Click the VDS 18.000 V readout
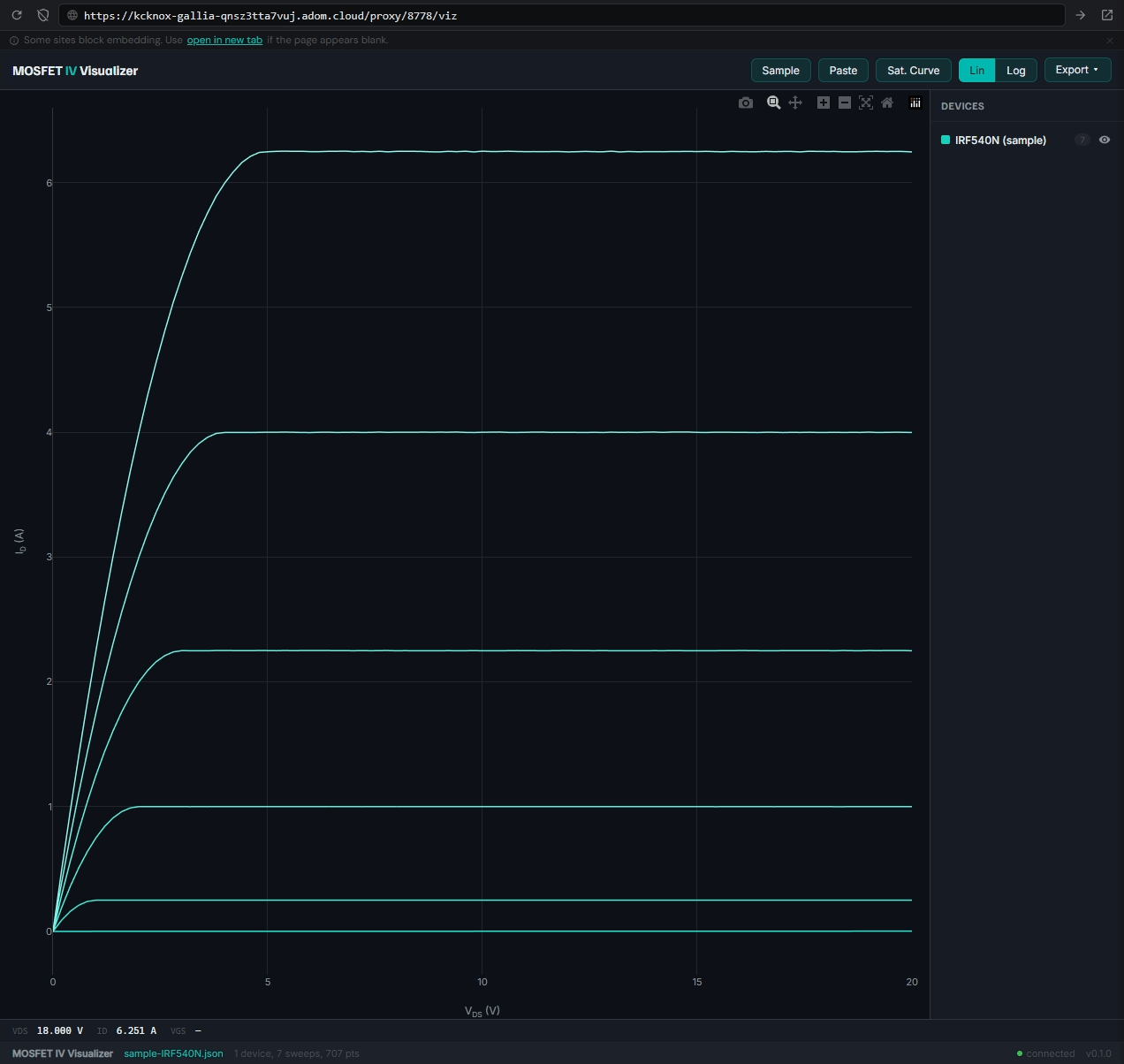The image size is (1124, 1064). coord(48,1030)
